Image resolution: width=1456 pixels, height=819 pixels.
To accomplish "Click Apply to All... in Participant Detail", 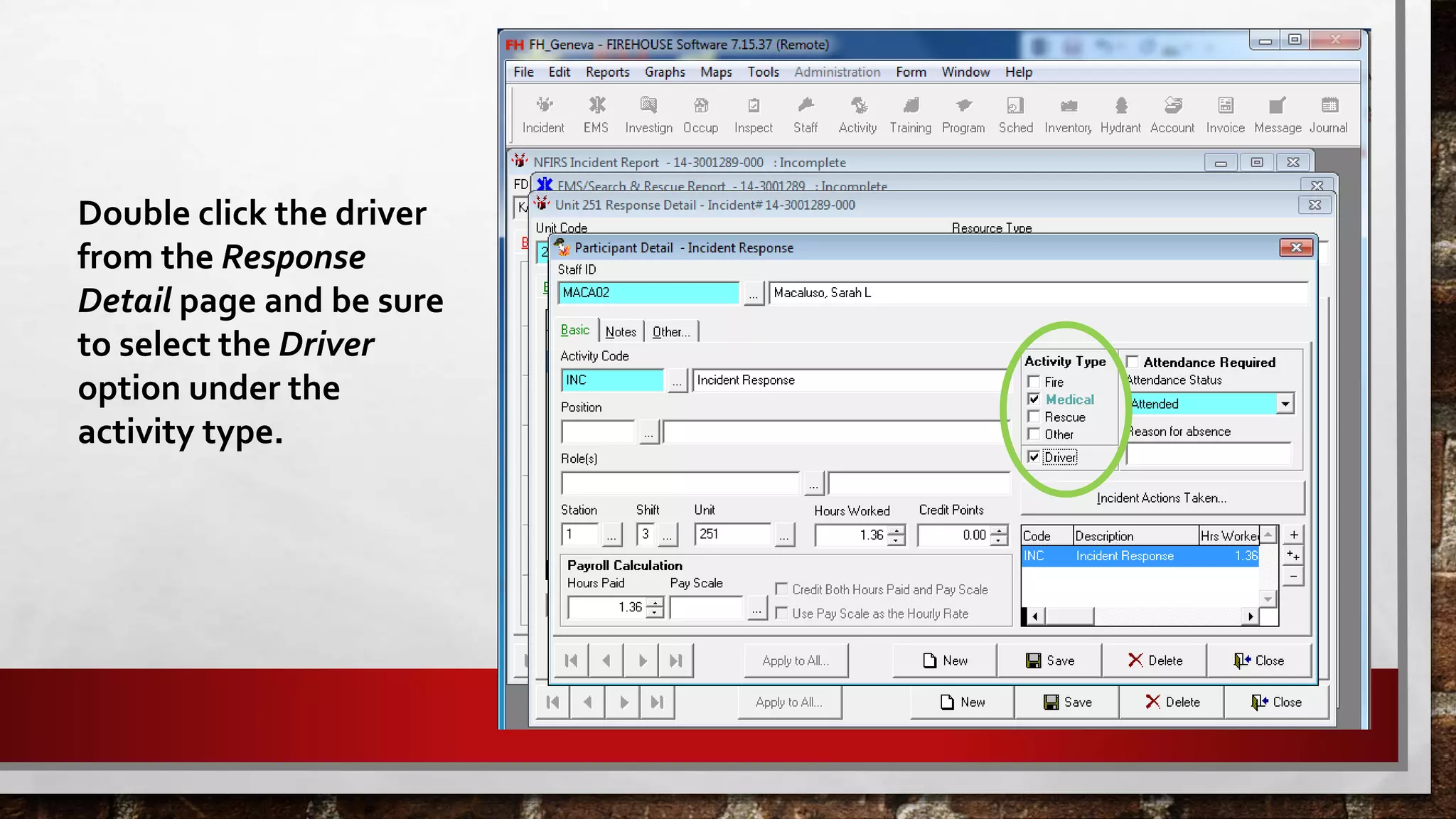I will coord(796,660).
